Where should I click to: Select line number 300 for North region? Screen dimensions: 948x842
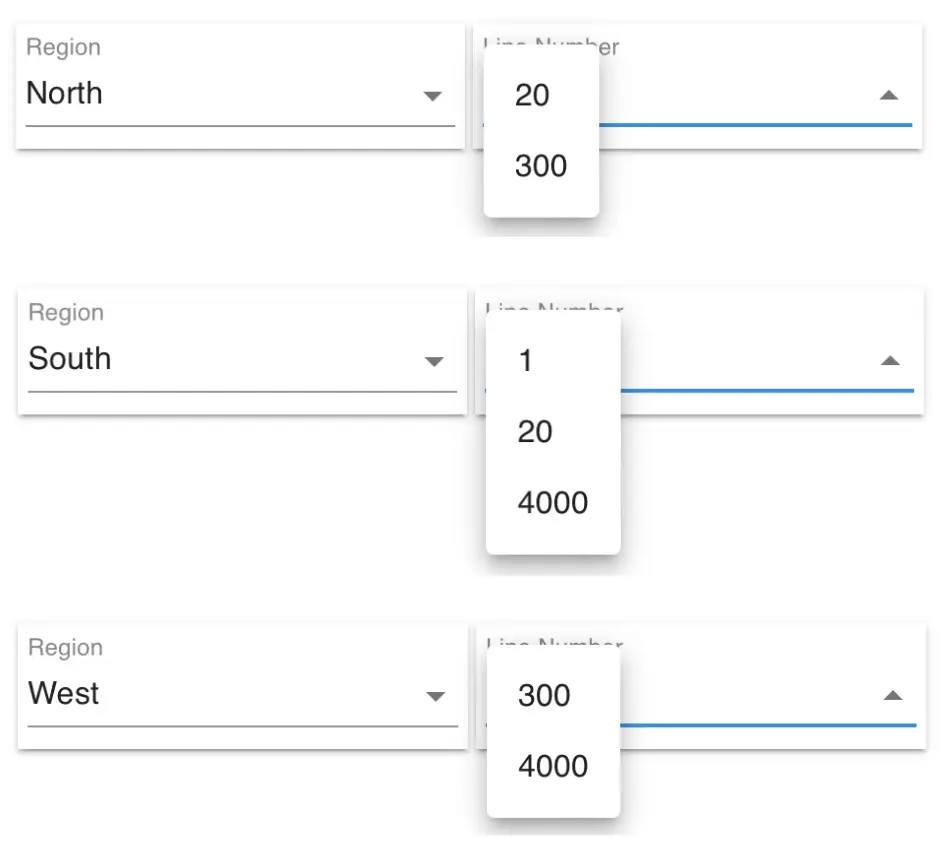pyautogui.click(x=540, y=166)
